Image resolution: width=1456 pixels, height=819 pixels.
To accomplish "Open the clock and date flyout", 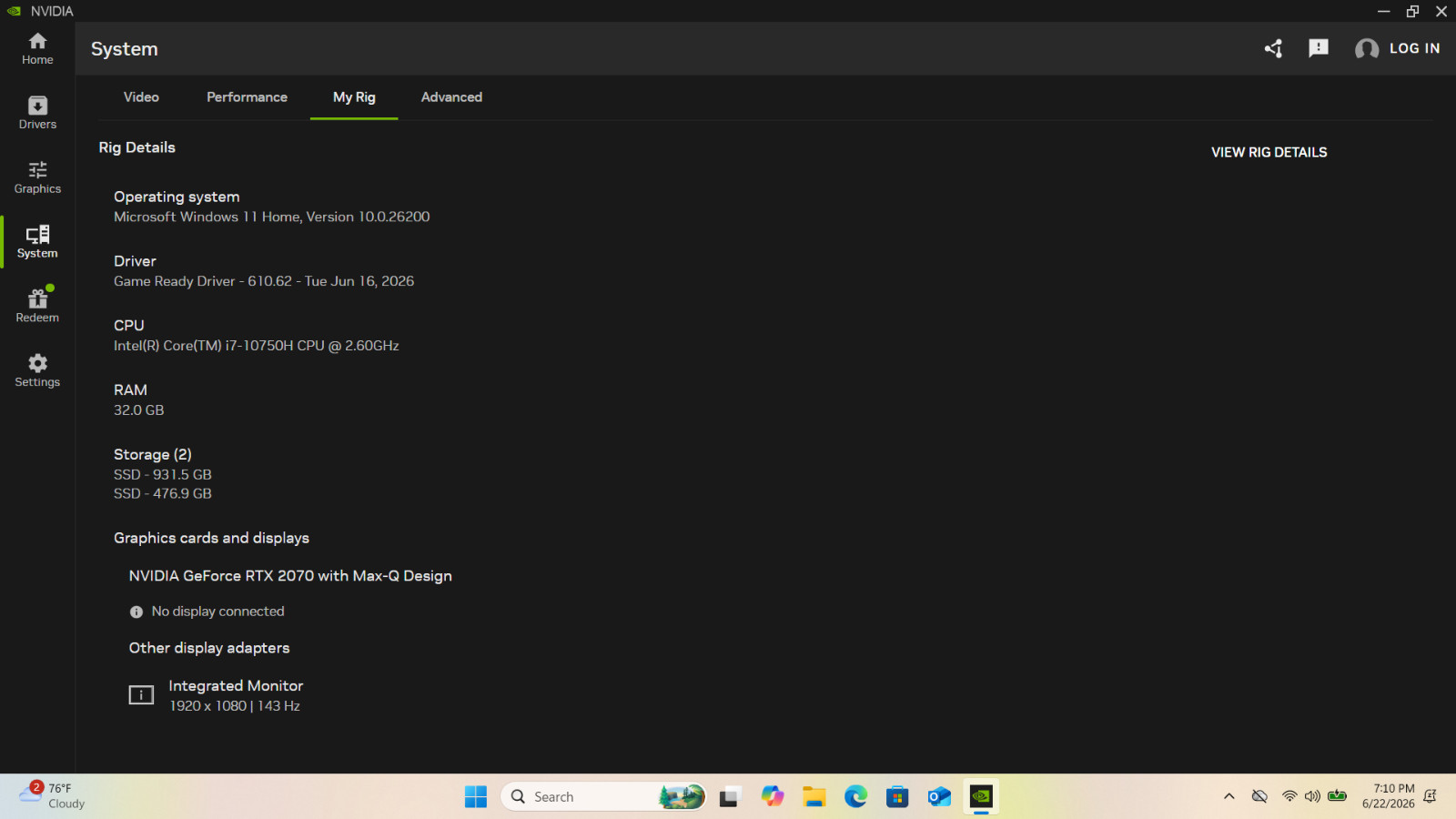I will (1389, 796).
